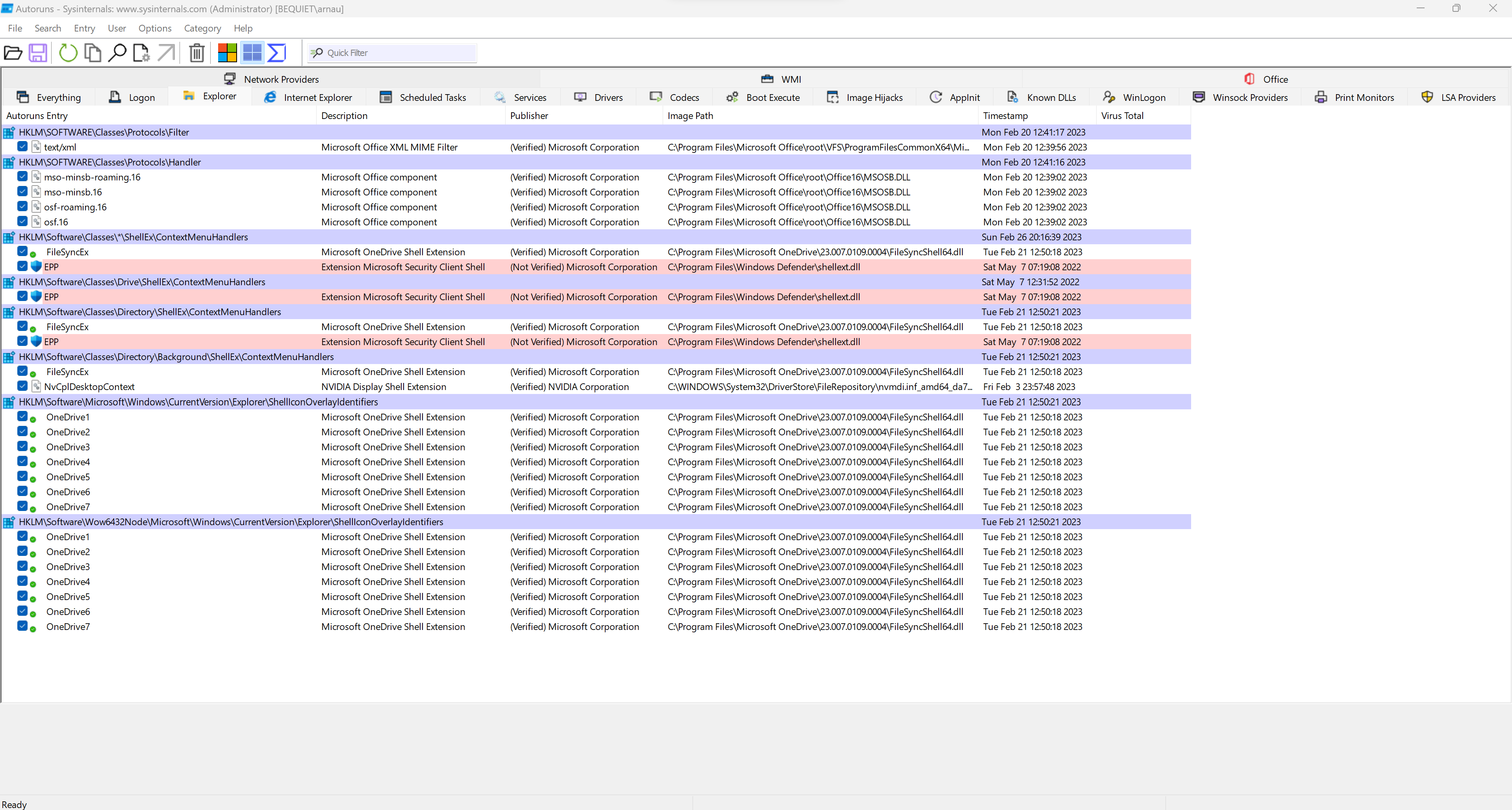Screen dimensions: 1512x810
Task: Uncheck FileSyncEx under Directory\ShellEx\ContextMenuHandlers
Action: point(22,326)
